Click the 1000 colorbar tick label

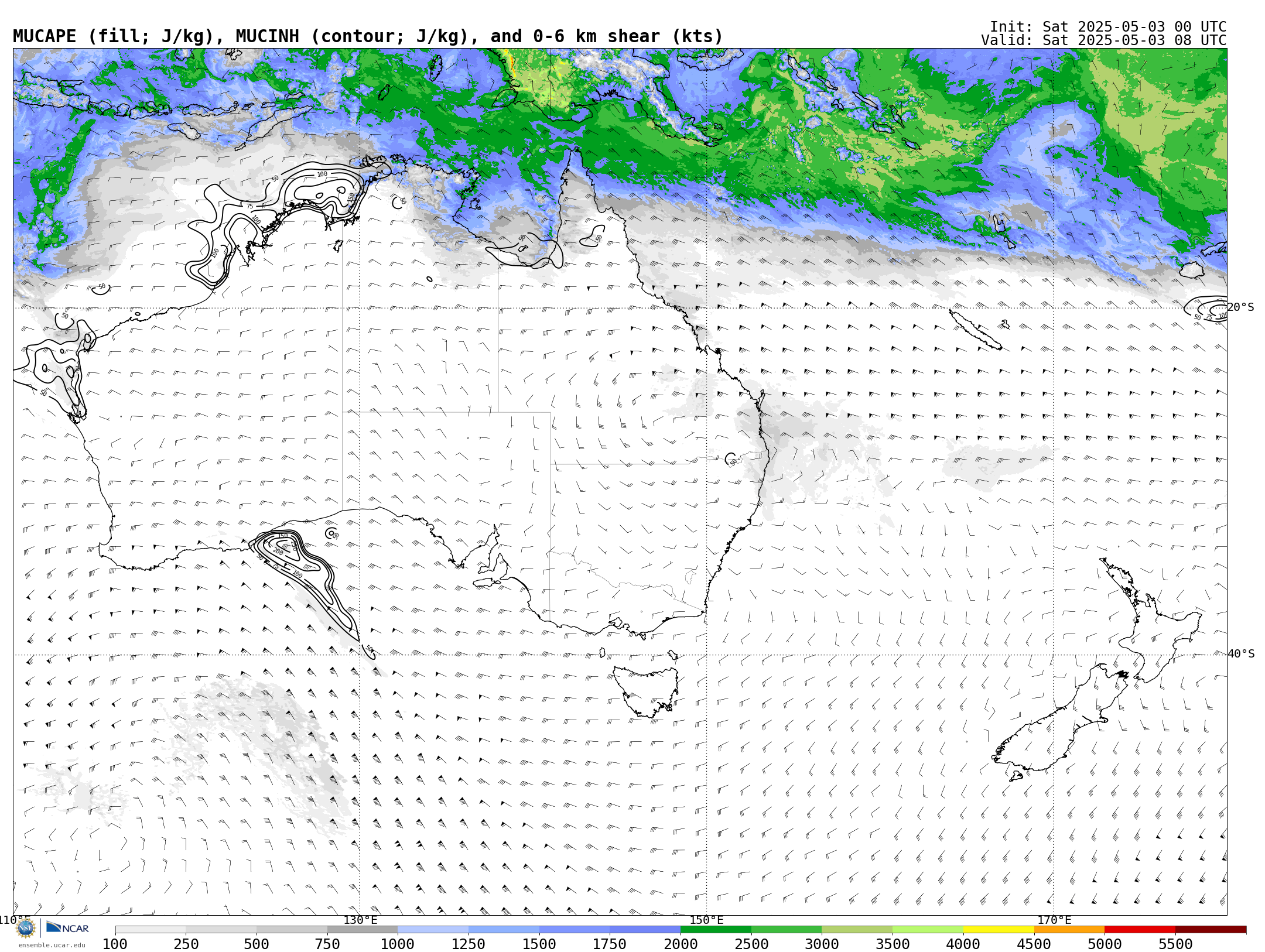tap(398, 944)
